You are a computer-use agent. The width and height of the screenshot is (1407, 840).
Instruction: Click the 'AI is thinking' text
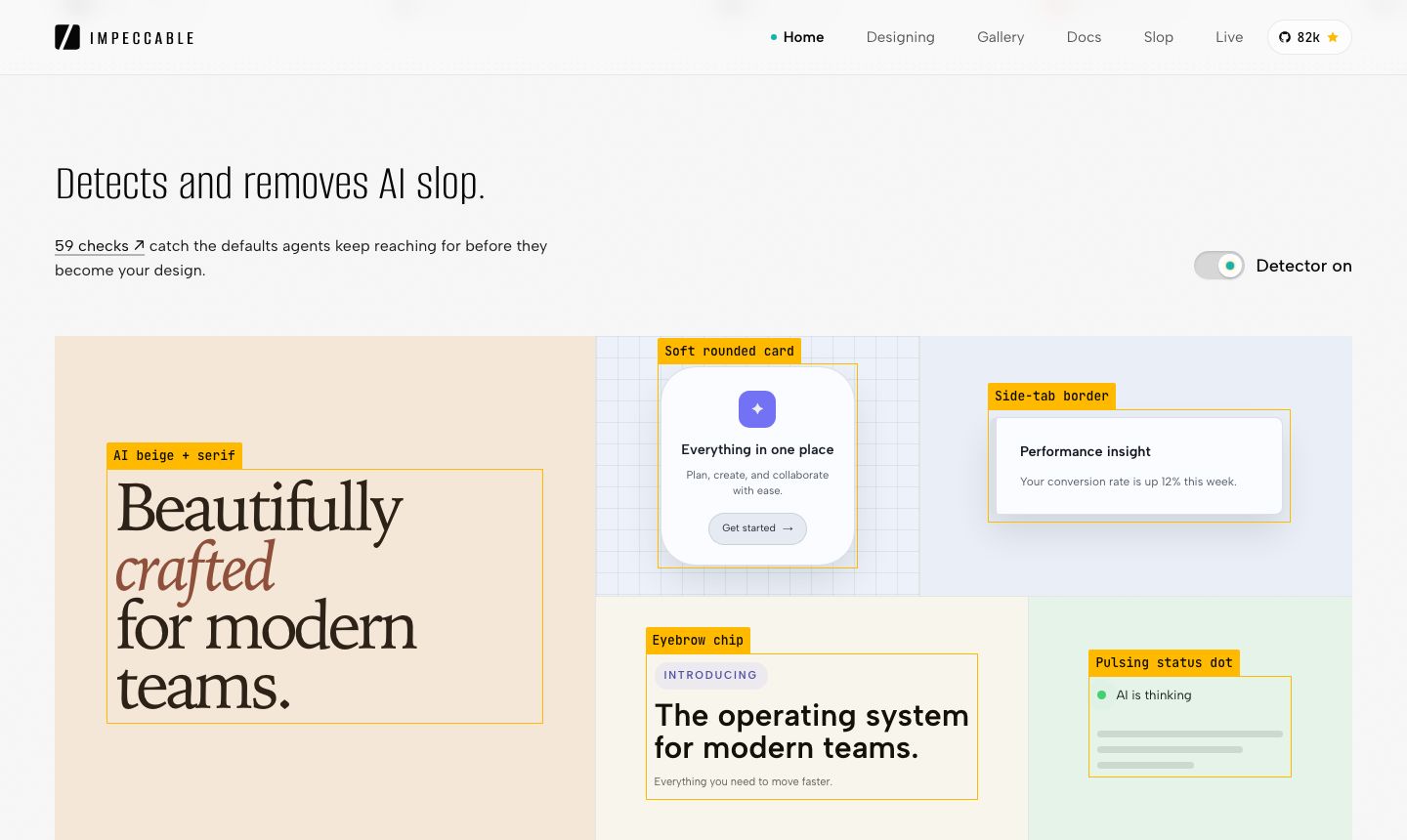point(1154,695)
